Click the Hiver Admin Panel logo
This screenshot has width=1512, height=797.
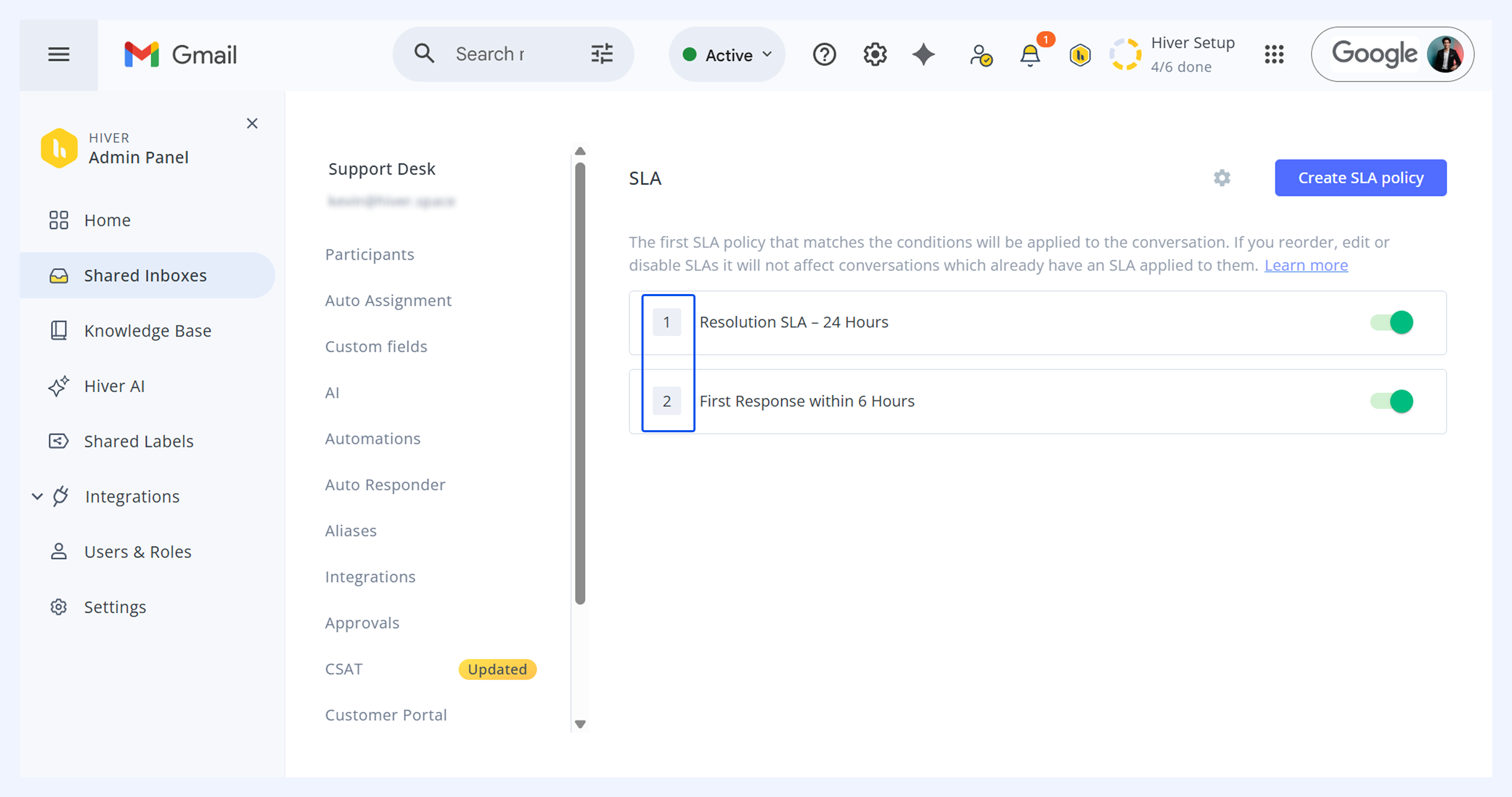click(x=59, y=148)
